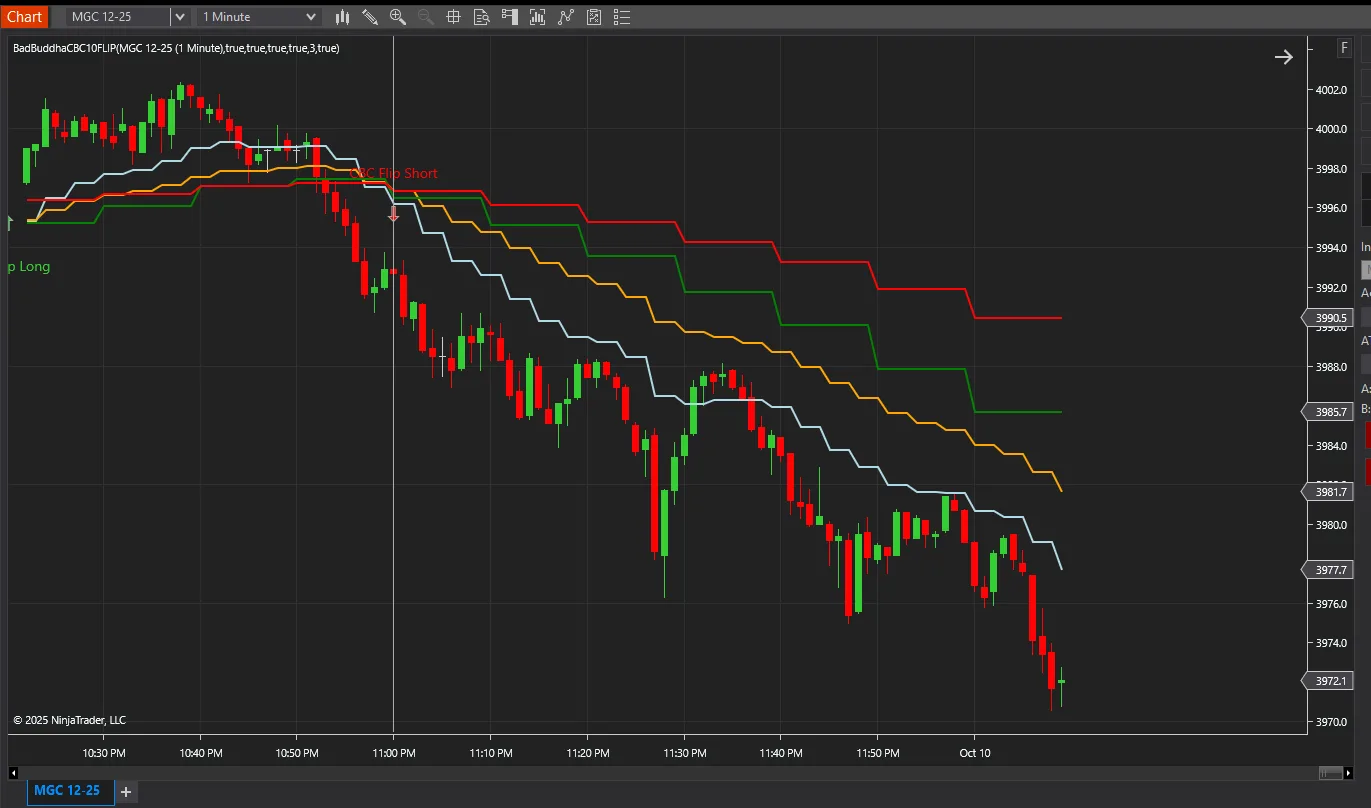Select the crosshair cursor icon
The height and width of the screenshot is (808, 1371).
(453, 16)
